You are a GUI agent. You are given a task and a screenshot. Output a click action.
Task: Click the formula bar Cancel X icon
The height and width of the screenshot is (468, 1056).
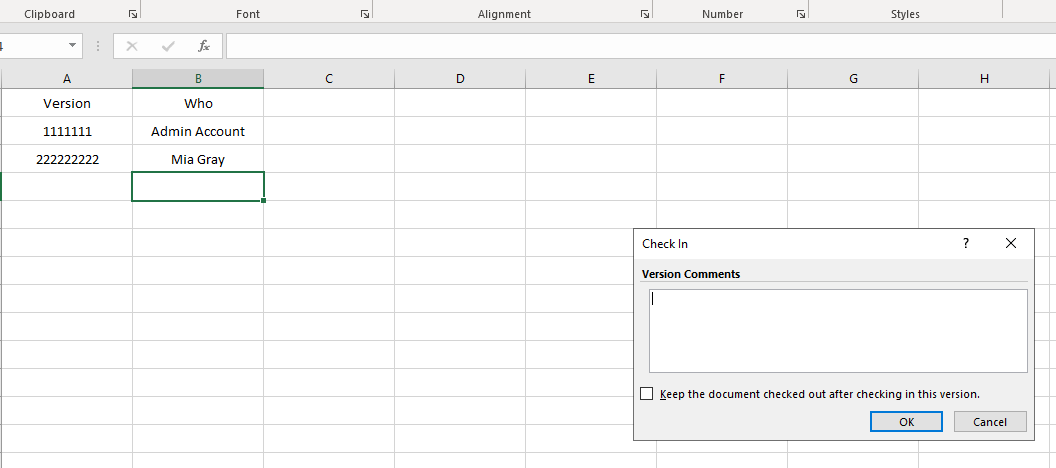132,46
